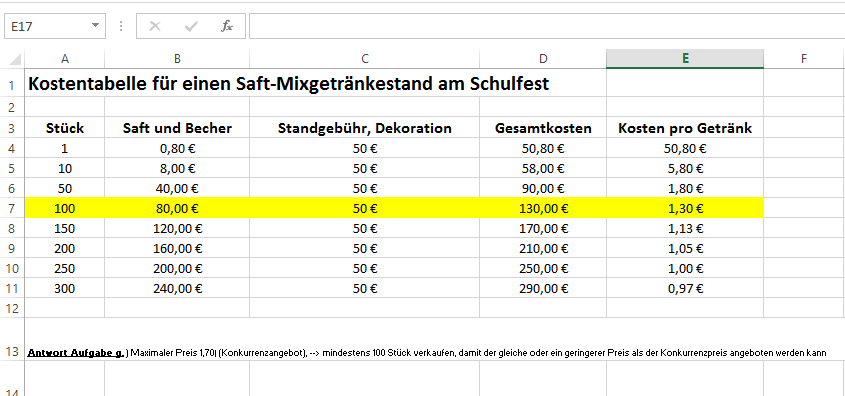Select column B header
The height and width of the screenshot is (396, 845).
coord(177,59)
